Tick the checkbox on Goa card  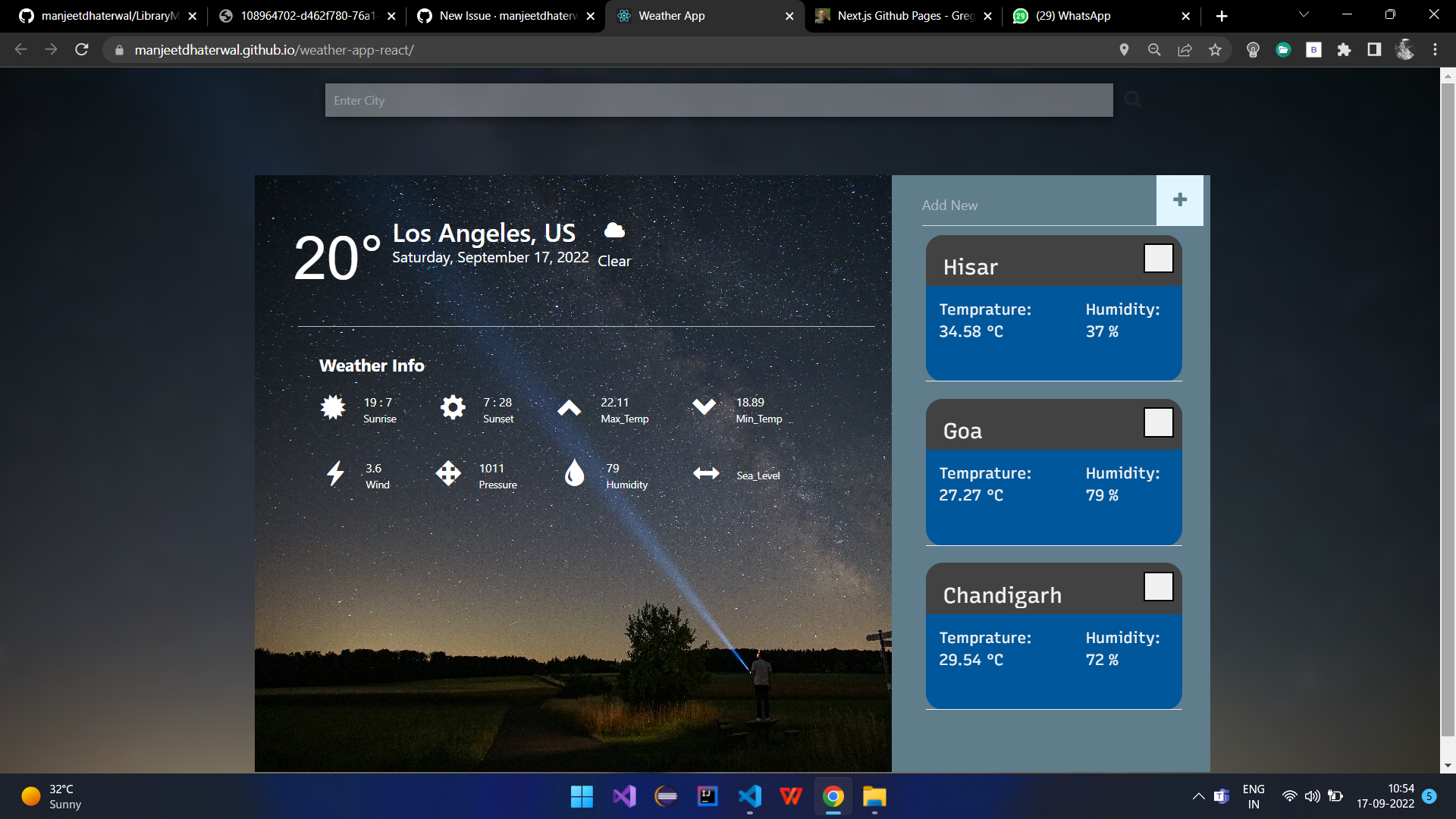coord(1158,422)
